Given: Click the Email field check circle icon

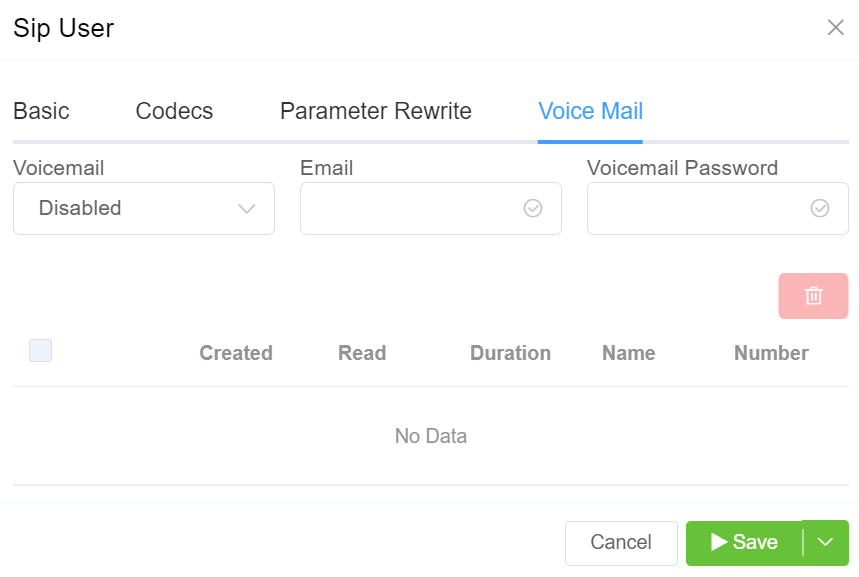Looking at the screenshot, I should 533,208.
